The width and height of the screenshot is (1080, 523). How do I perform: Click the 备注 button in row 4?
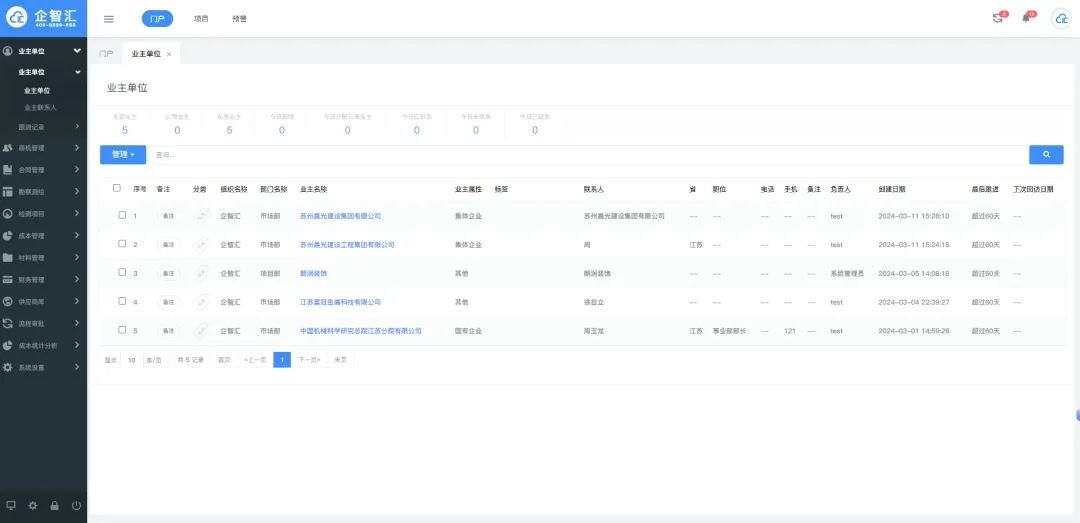pyautogui.click(x=168, y=302)
